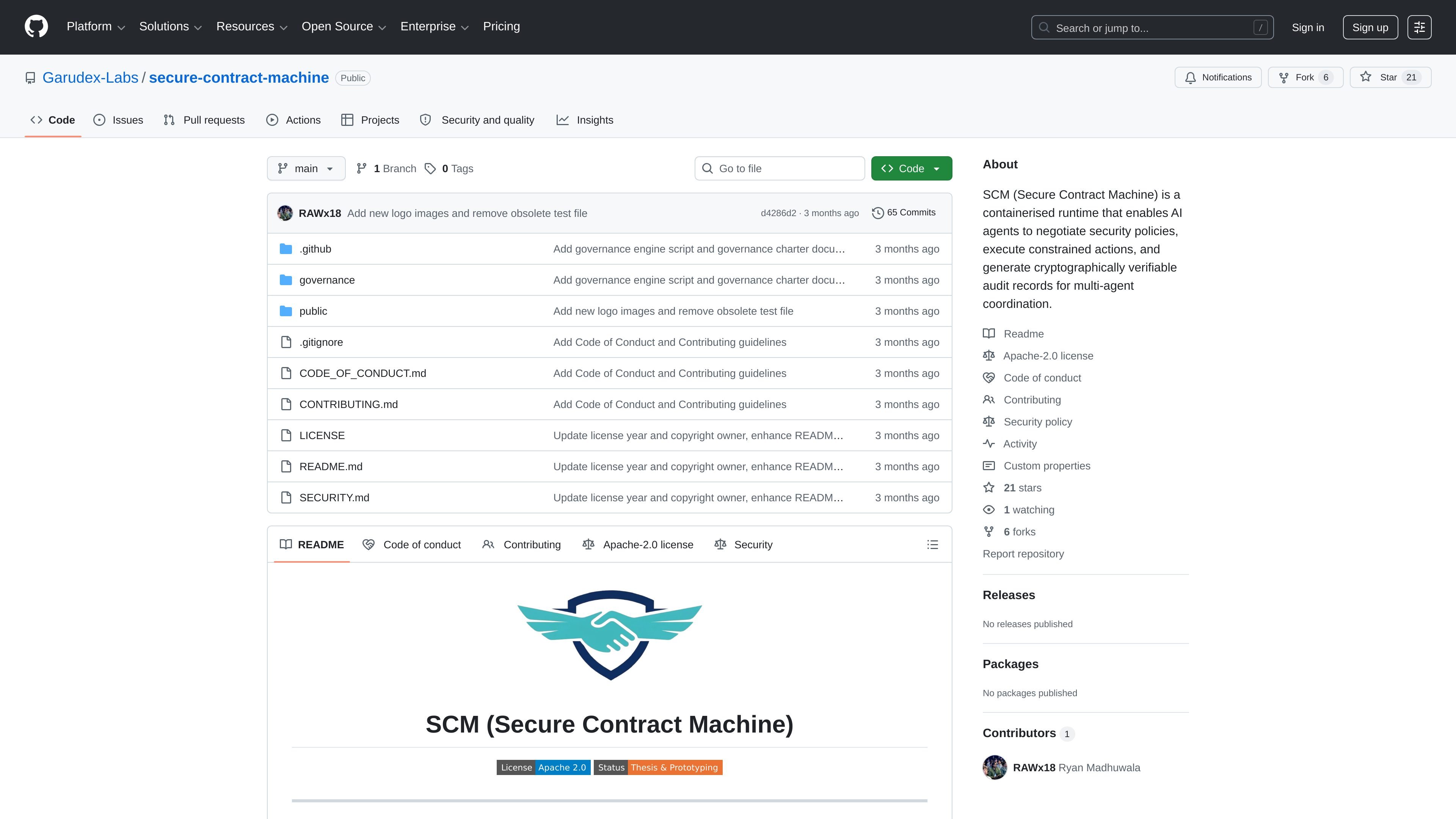The image size is (1456, 819).
Task: Open the README.md file
Action: pyautogui.click(x=331, y=466)
